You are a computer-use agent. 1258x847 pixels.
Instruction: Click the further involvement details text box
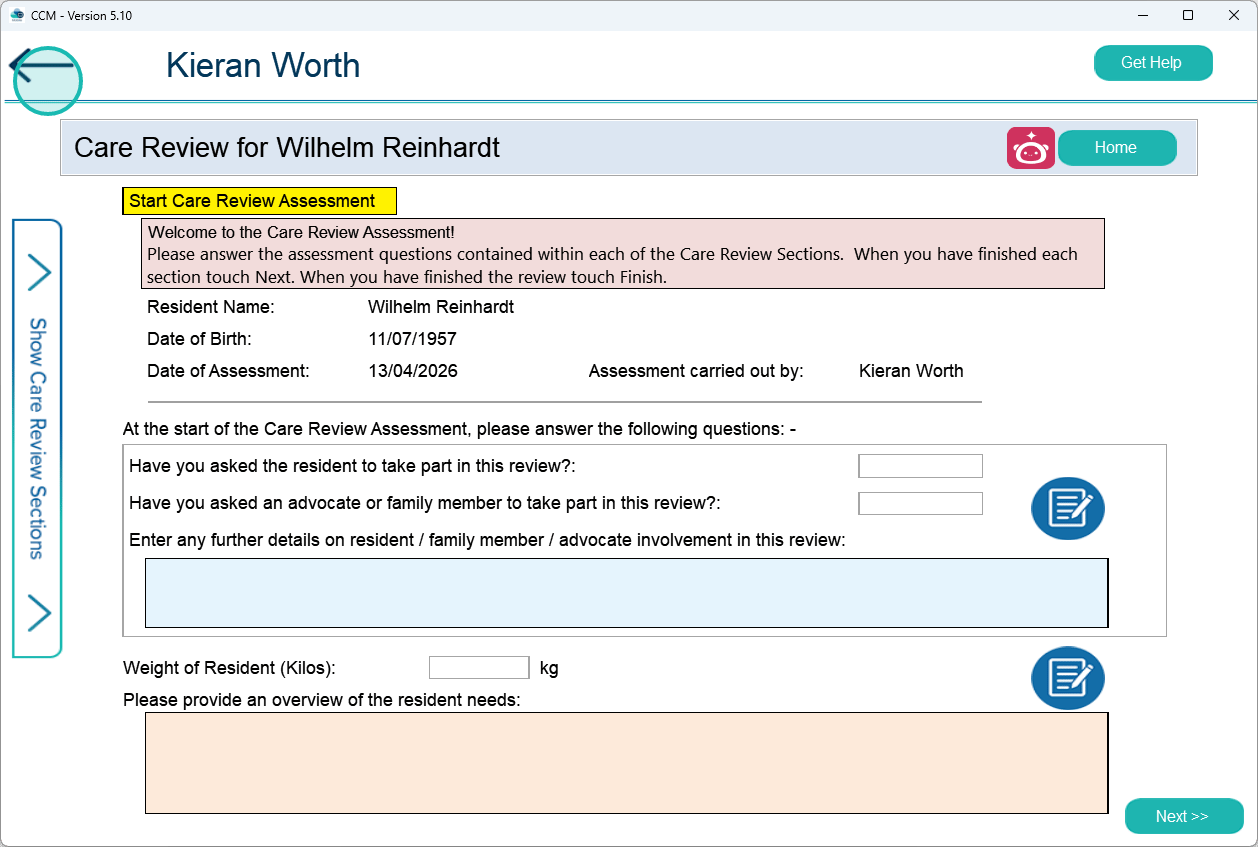pos(626,593)
